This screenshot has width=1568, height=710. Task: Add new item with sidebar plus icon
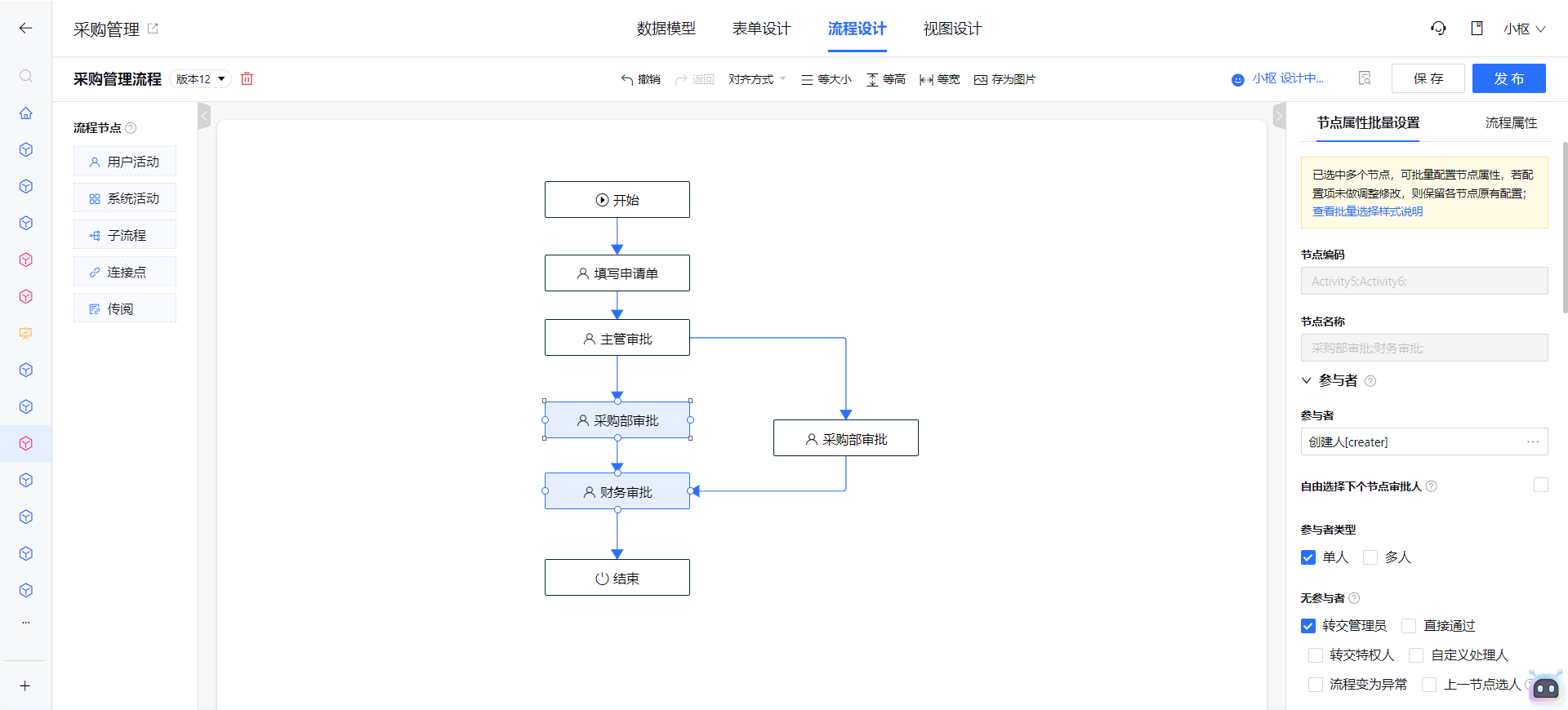pyautogui.click(x=25, y=686)
